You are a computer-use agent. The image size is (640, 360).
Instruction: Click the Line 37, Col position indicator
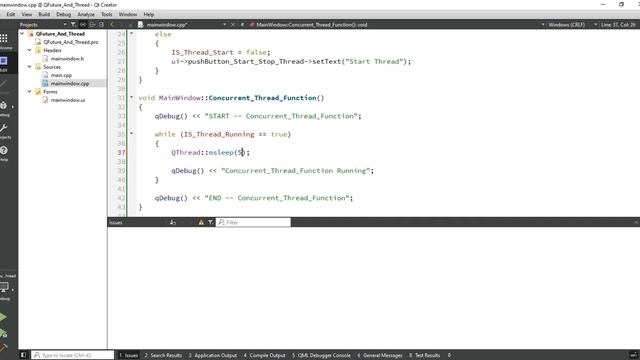(618, 25)
